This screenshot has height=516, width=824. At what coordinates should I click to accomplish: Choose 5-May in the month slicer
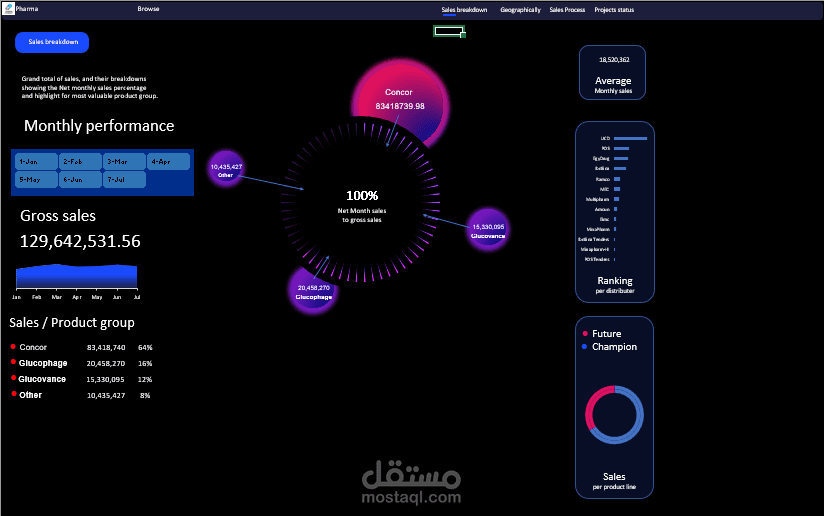36,180
